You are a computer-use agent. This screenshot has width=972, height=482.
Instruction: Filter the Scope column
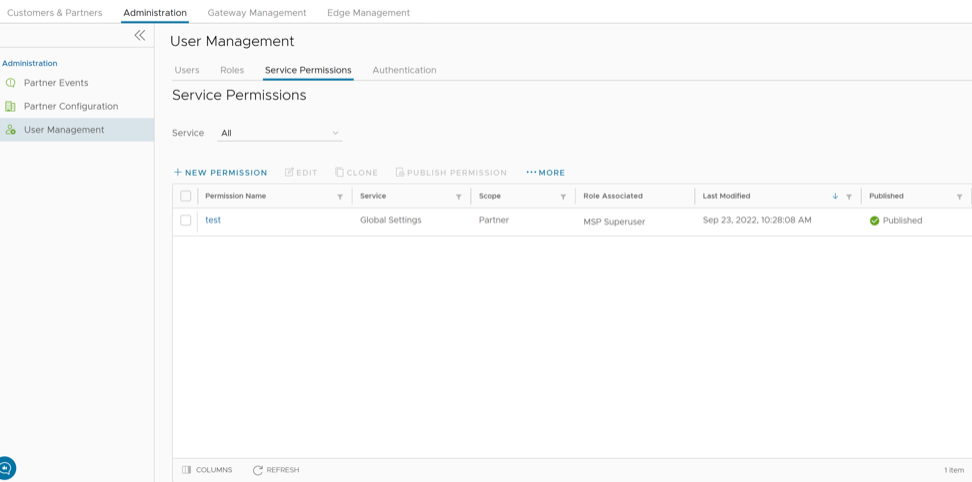[563, 197]
